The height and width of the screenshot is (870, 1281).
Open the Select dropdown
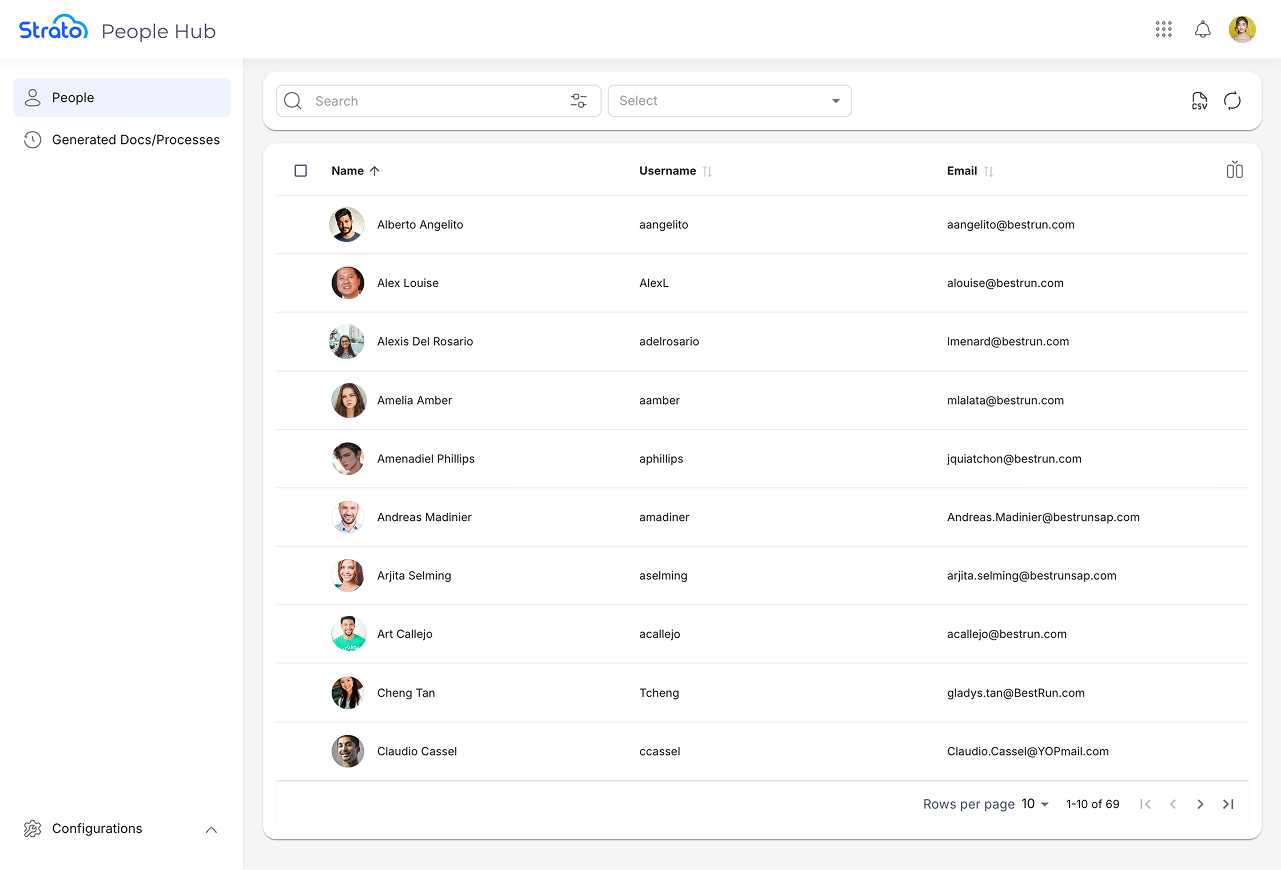pos(730,101)
